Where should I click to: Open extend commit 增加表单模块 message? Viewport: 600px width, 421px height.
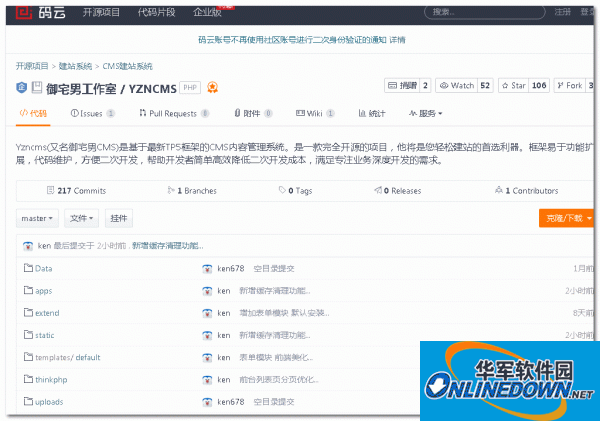[284, 313]
